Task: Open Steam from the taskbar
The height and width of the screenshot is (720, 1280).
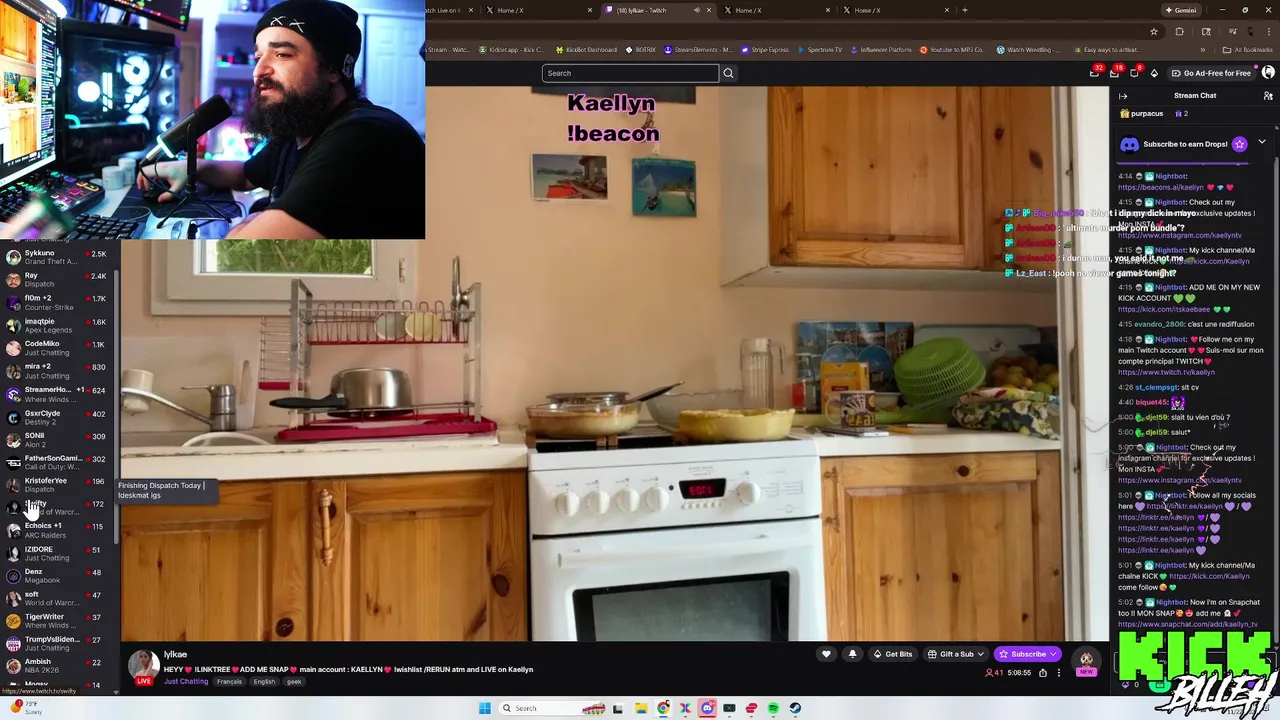Action: tap(795, 708)
